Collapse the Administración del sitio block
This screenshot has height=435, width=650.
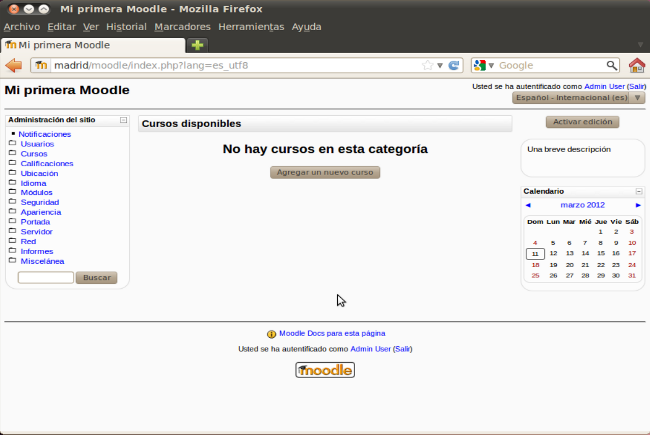(x=123, y=120)
